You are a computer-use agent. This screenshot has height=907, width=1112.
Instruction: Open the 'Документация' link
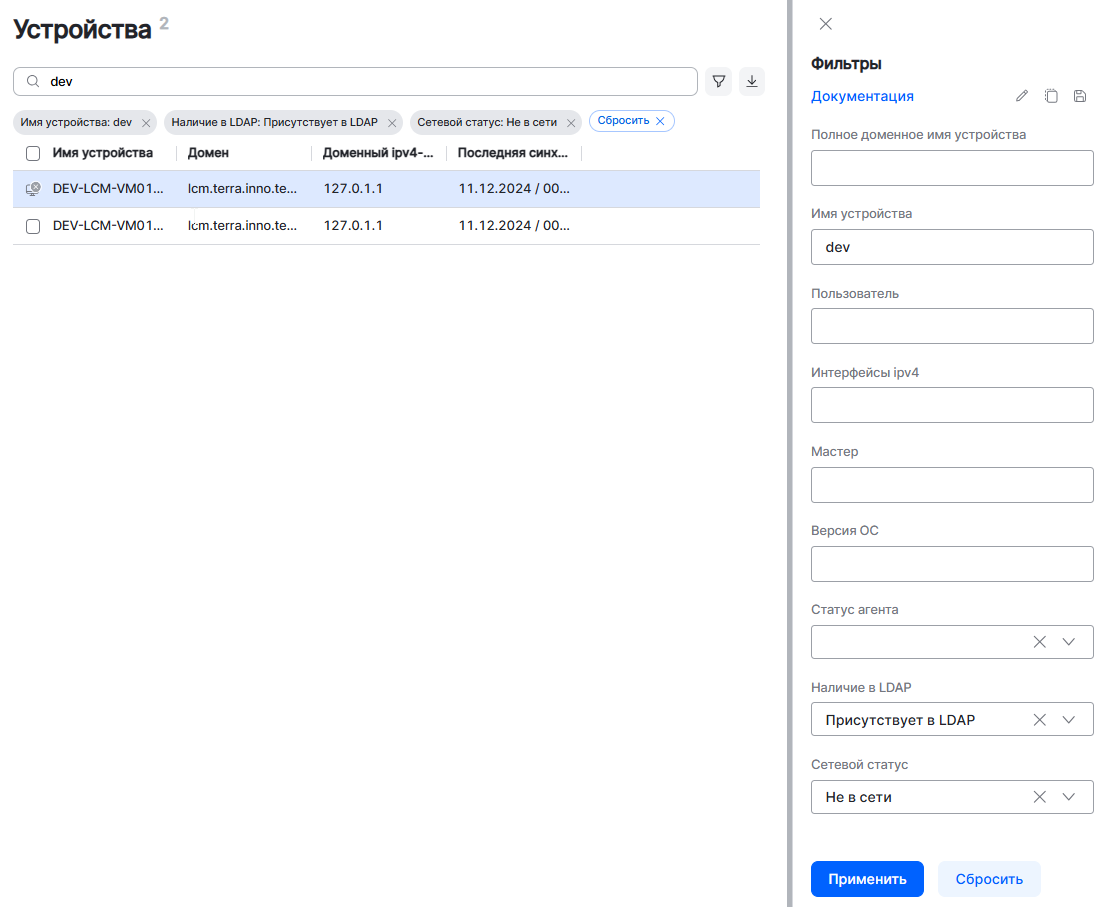[x=862, y=96]
